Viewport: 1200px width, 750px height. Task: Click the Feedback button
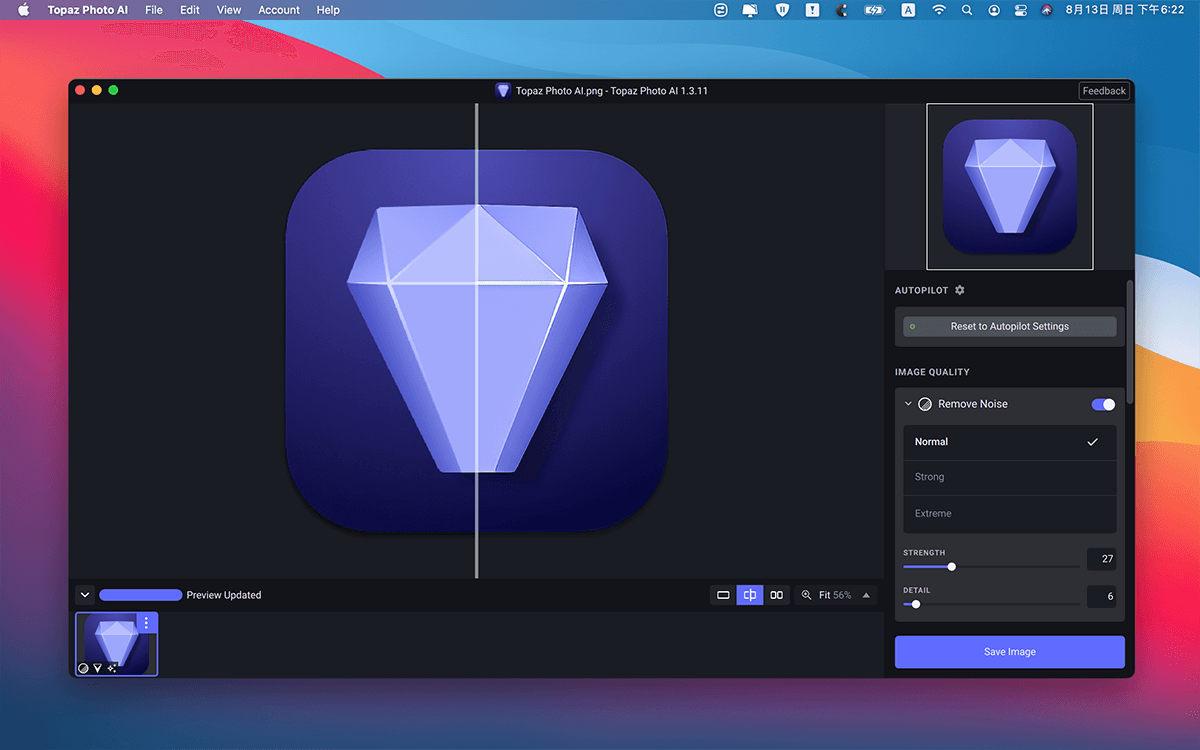(x=1105, y=91)
